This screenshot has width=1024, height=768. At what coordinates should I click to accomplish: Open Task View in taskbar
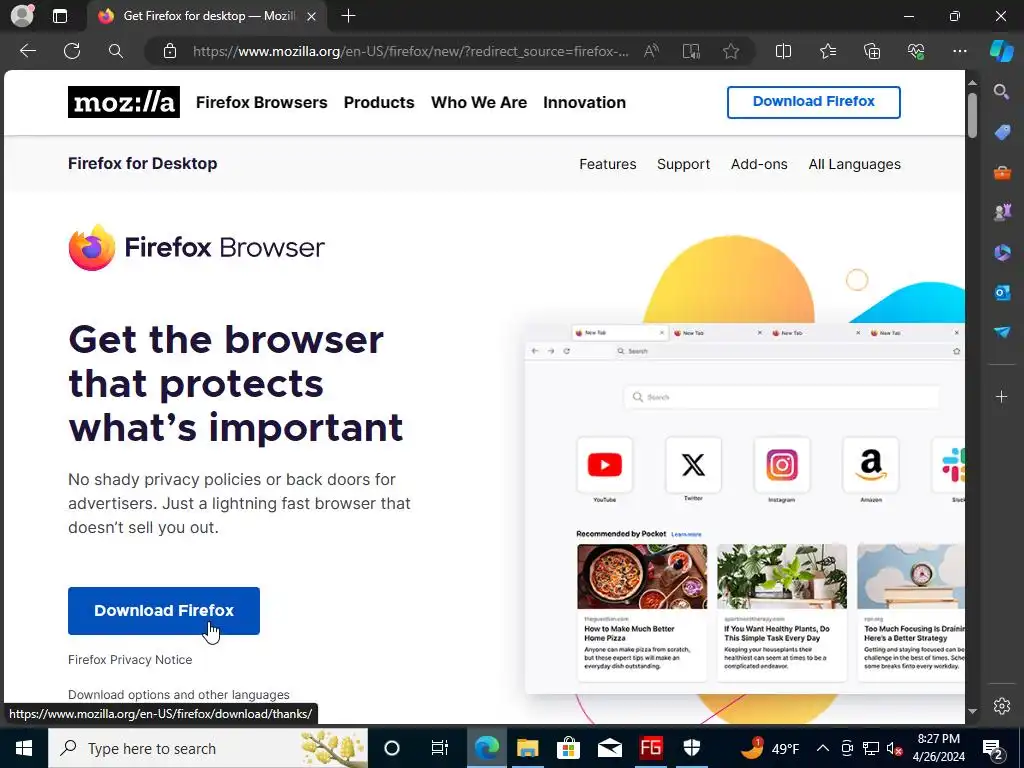tap(440, 748)
